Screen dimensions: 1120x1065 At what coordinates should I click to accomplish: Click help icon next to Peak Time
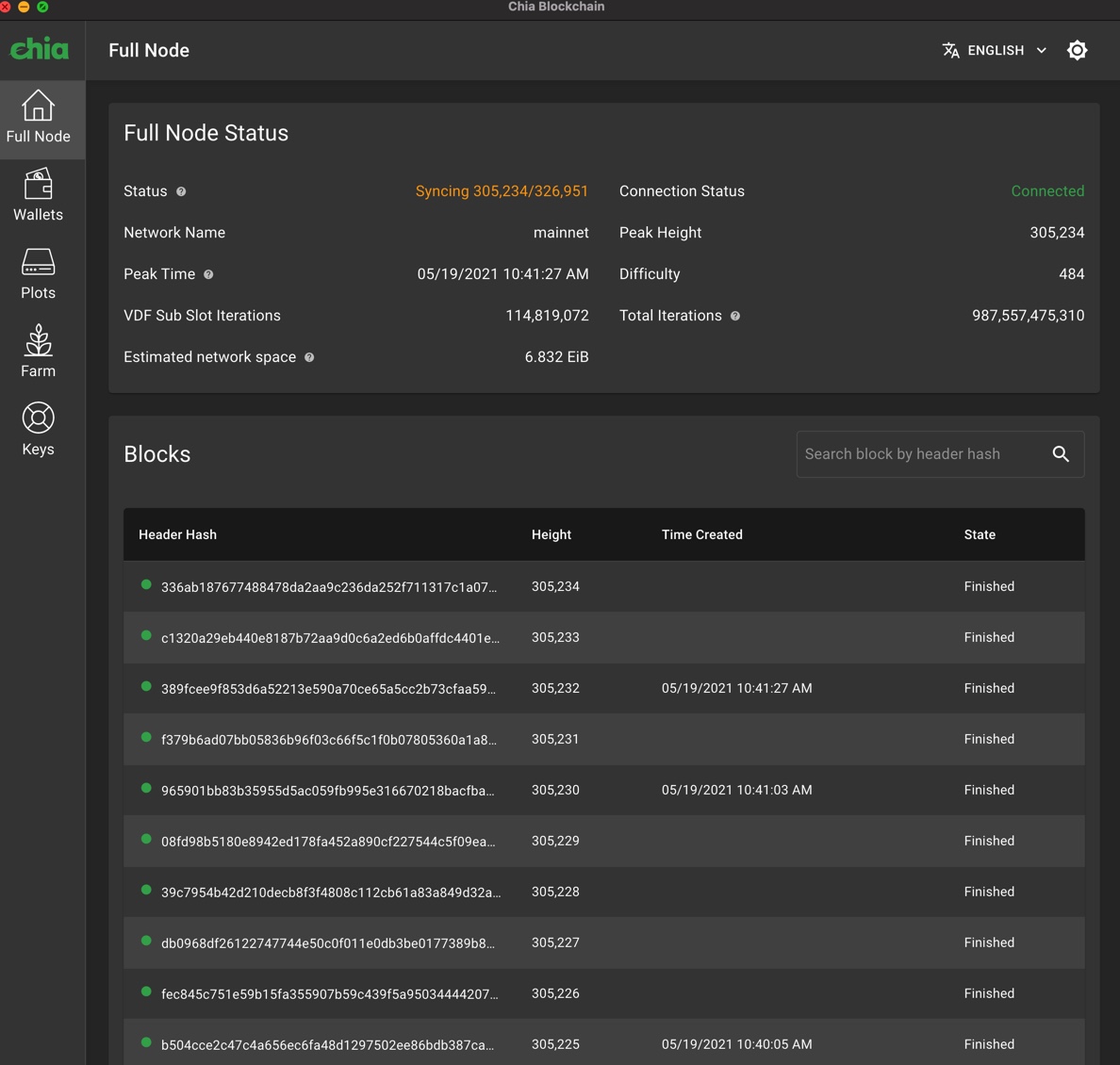click(x=208, y=274)
